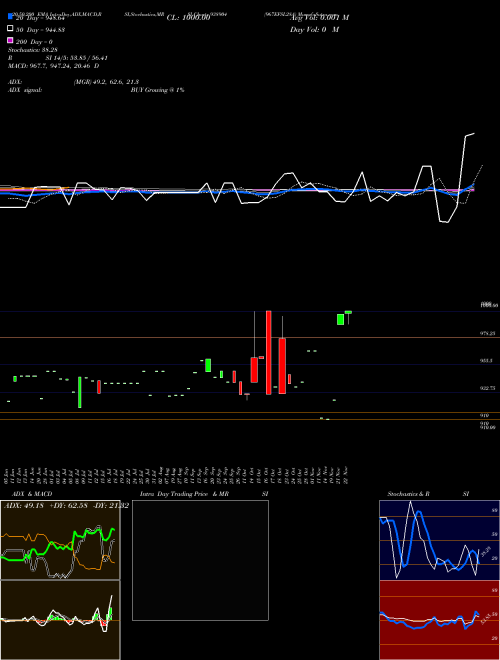Click the 'CL: 1000.00' closing price text

188,18
